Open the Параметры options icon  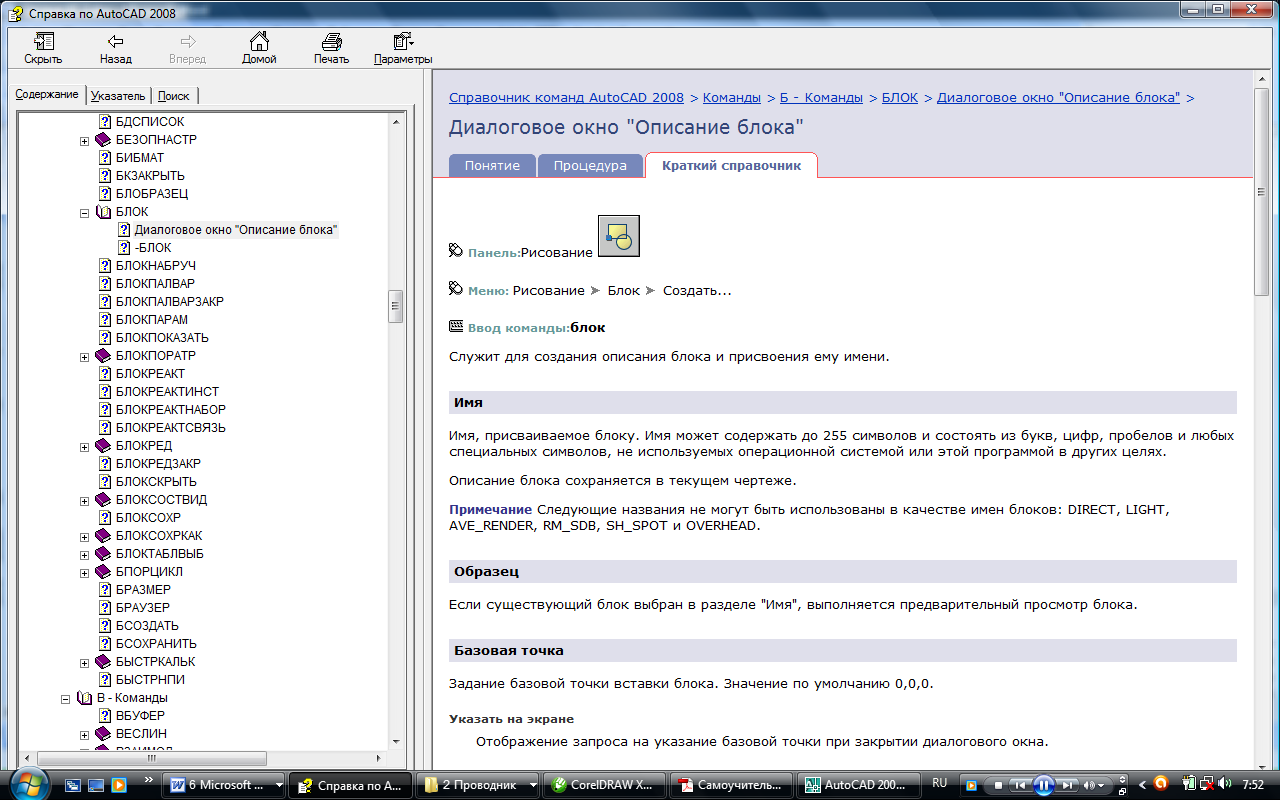pyautogui.click(x=403, y=42)
